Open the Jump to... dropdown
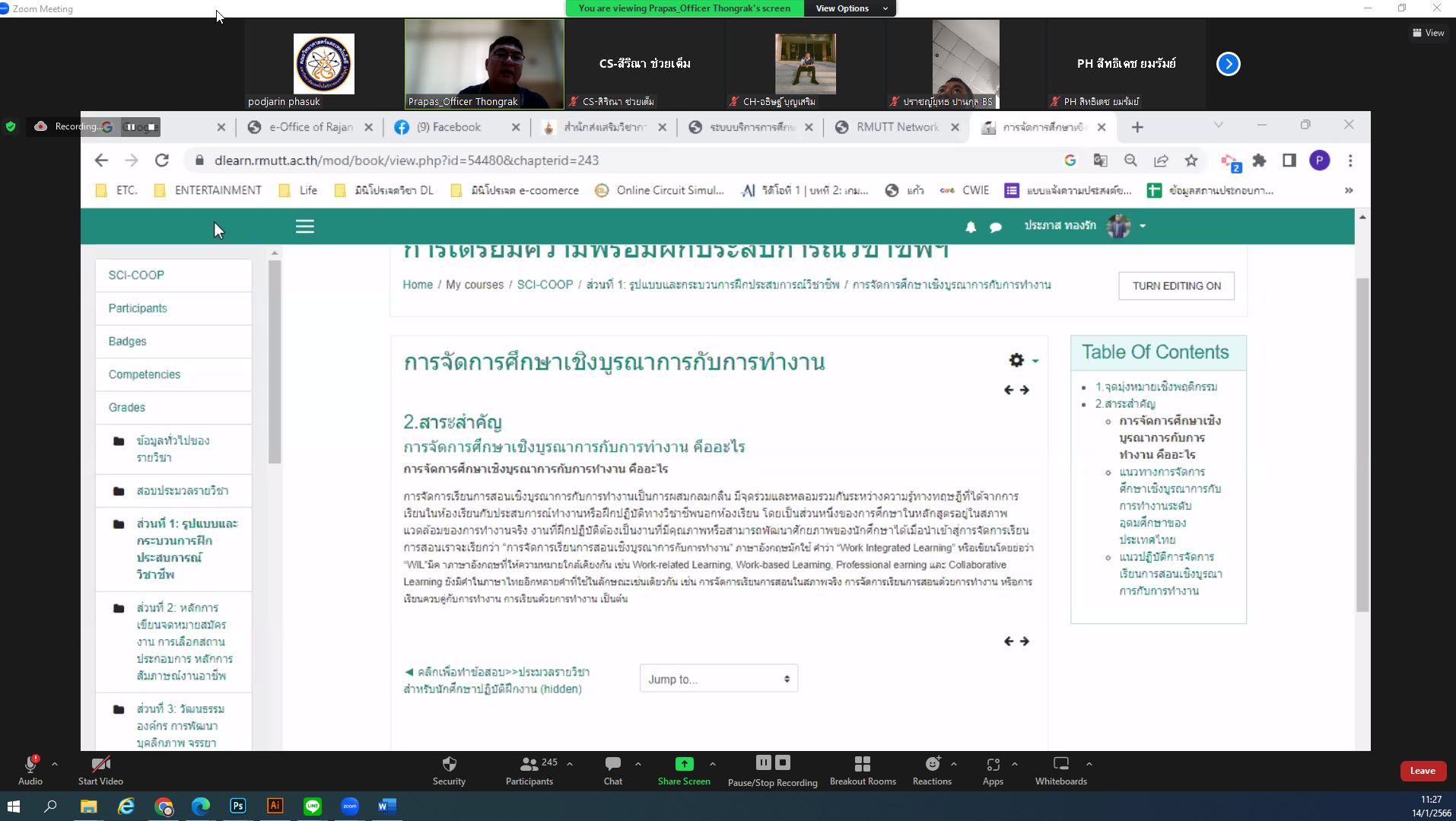Viewport: 1456px width, 821px height. pyautogui.click(x=719, y=679)
